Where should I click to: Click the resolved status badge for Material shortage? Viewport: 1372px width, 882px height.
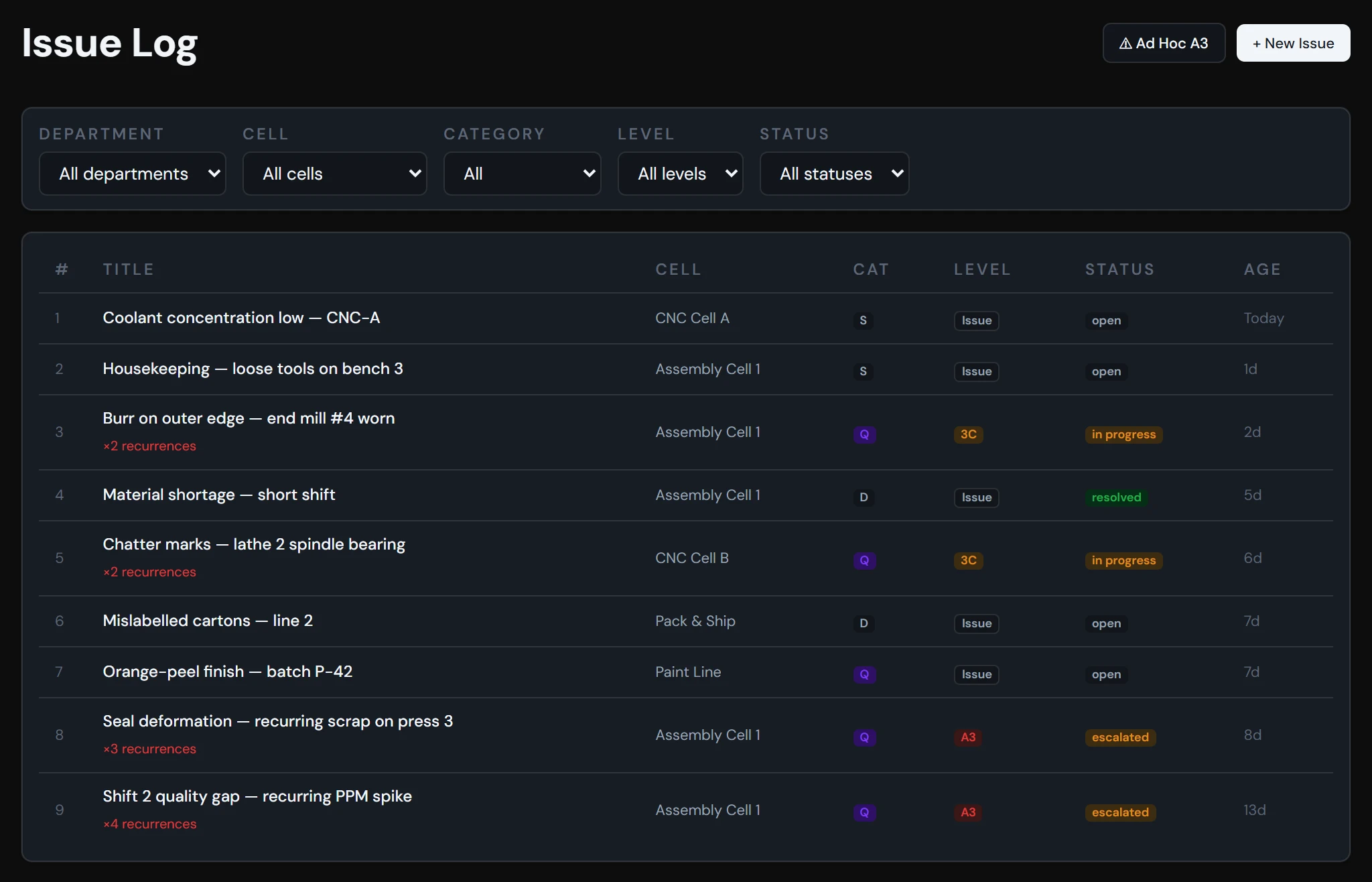[1116, 497]
